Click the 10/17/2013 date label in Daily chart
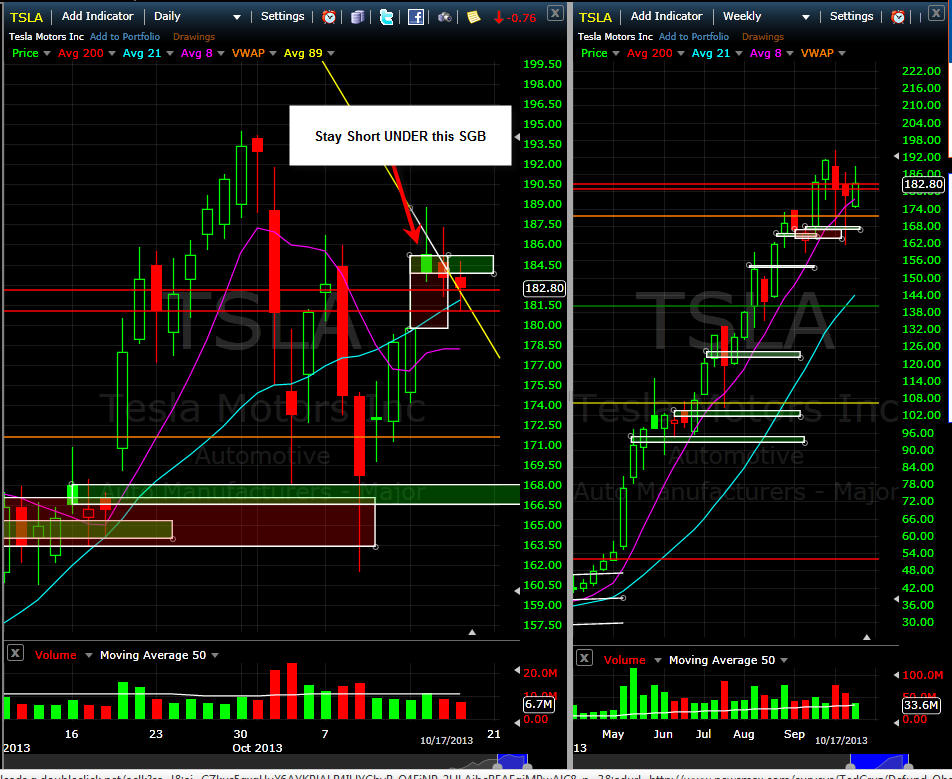The width and height of the screenshot is (952, 779). [446, 740]
